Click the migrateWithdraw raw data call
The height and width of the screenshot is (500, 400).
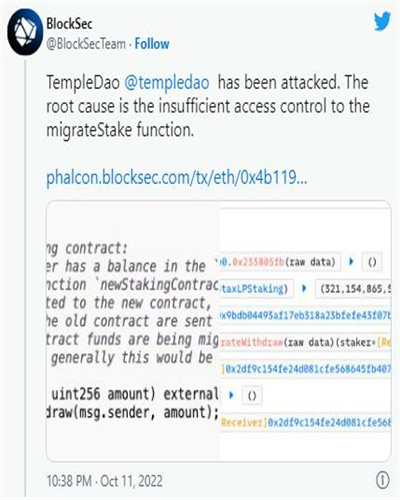coord(305,342)
